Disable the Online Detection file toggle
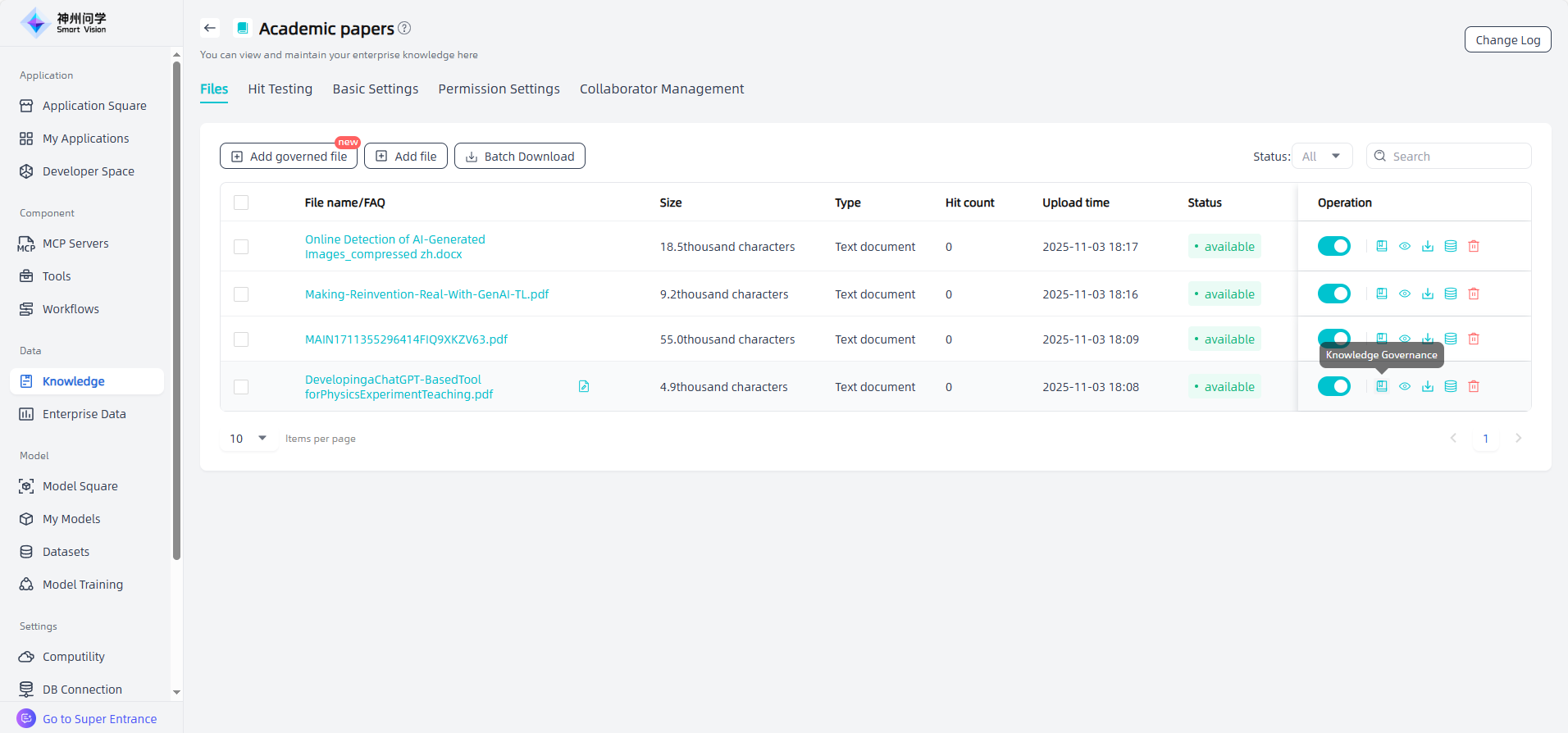This screenshot has width=1568, height=733. 1333,246
